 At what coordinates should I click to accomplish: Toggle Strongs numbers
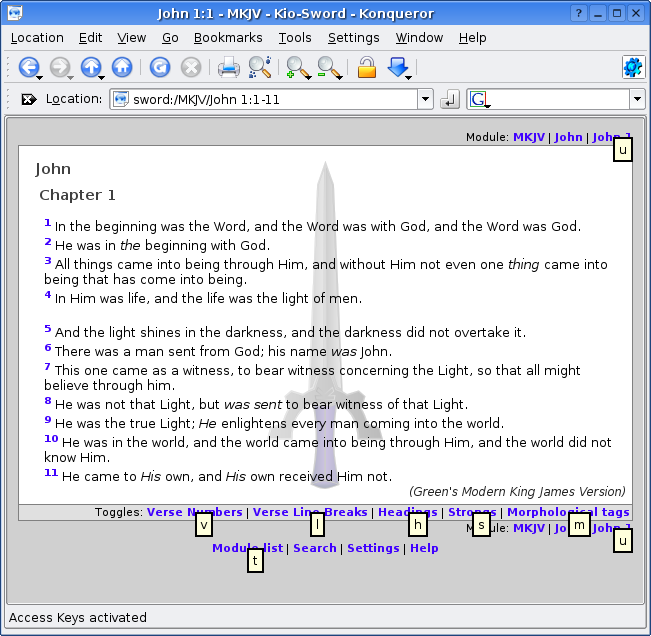click(x=472, y=512)
